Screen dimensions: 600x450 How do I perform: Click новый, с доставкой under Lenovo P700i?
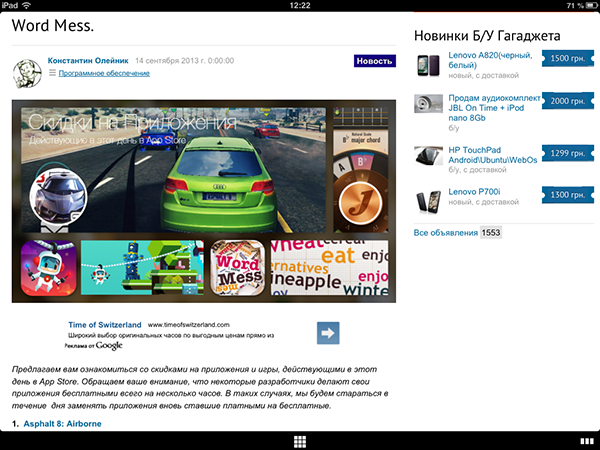pyautogui.click(x=483, y=202)
